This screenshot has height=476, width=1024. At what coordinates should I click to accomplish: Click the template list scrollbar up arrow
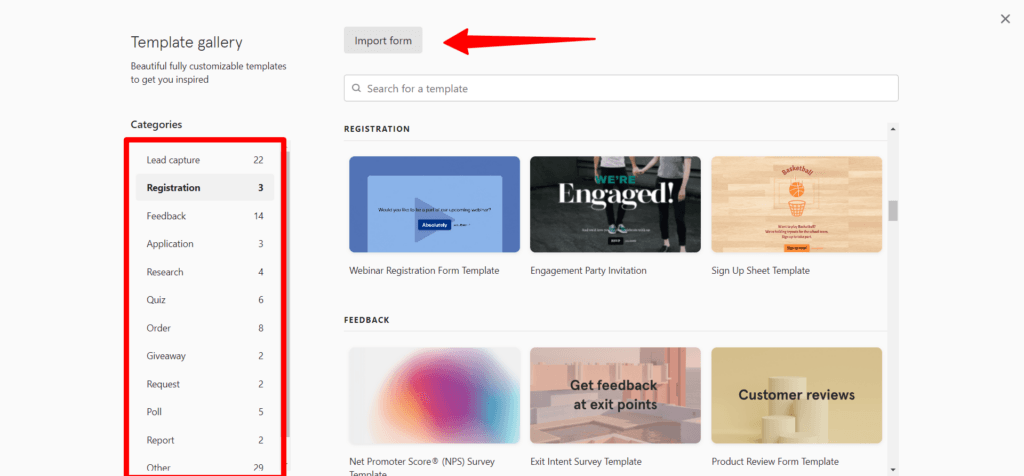pyautogui.click(x=892, y=130)
